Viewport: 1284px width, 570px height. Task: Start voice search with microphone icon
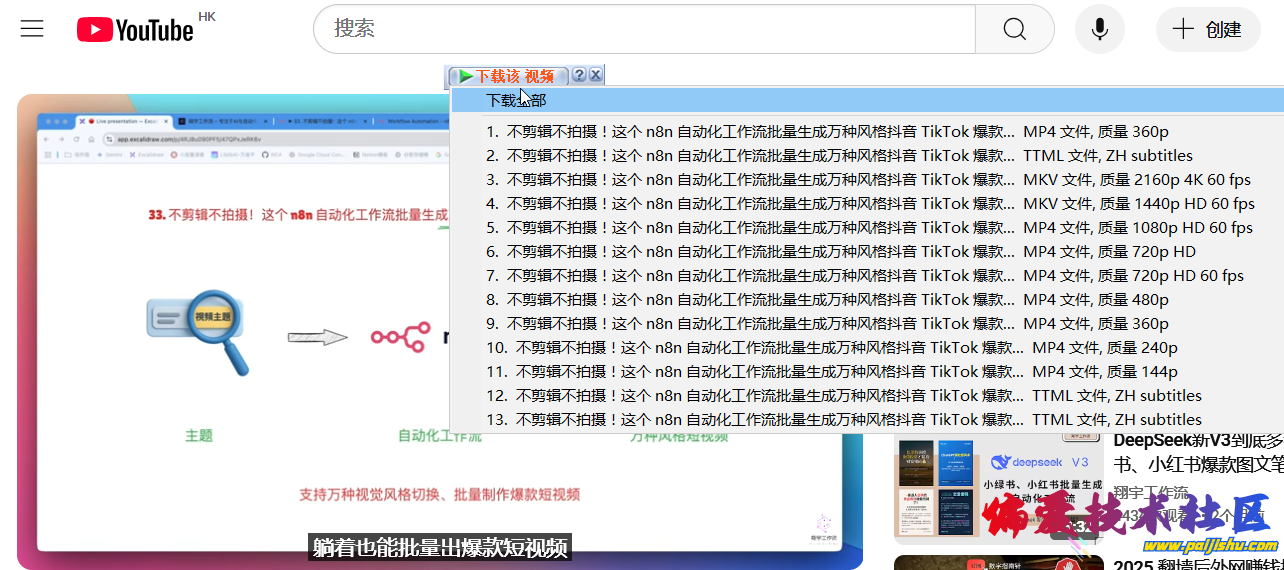1099,29
